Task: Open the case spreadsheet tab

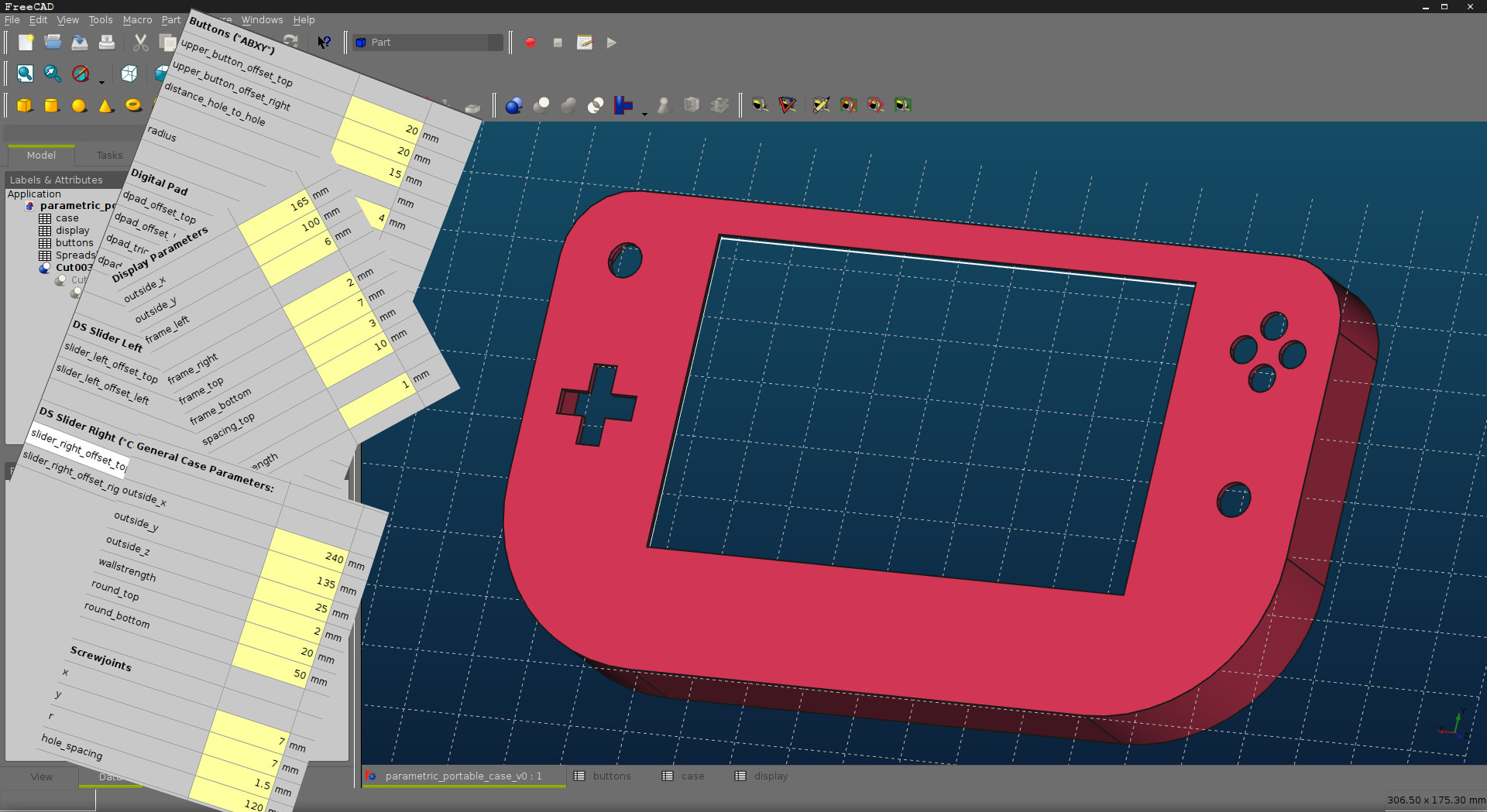Action: tap(683, 776)
